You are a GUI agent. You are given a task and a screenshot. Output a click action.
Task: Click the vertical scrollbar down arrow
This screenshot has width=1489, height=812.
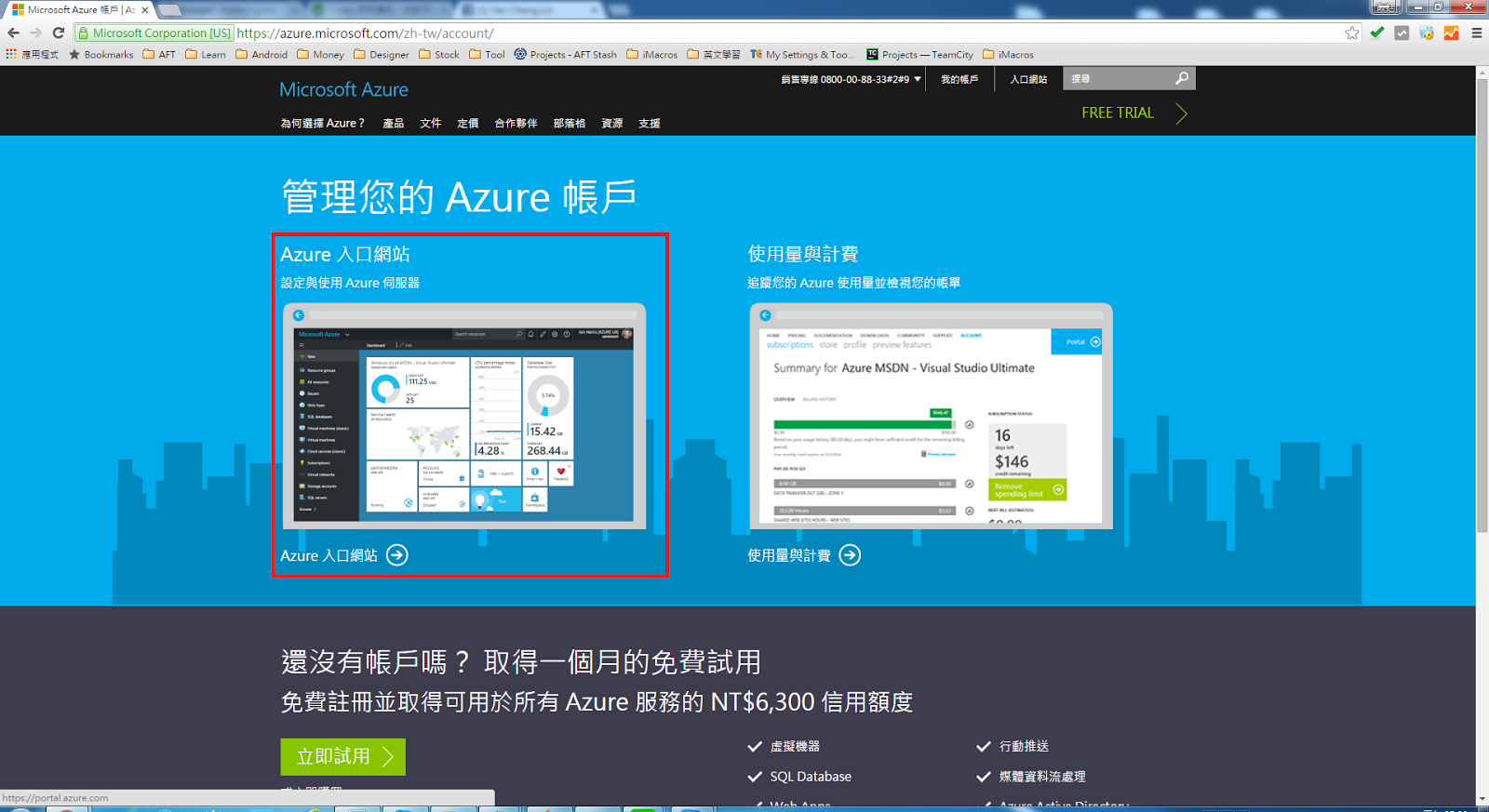point(1482,799)
